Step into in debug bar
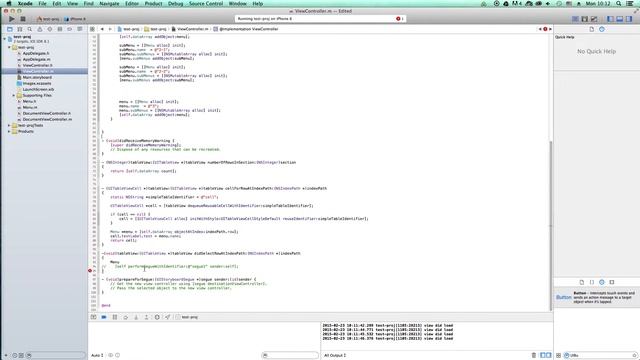640x360 pixels. click(x=136, y=317)
